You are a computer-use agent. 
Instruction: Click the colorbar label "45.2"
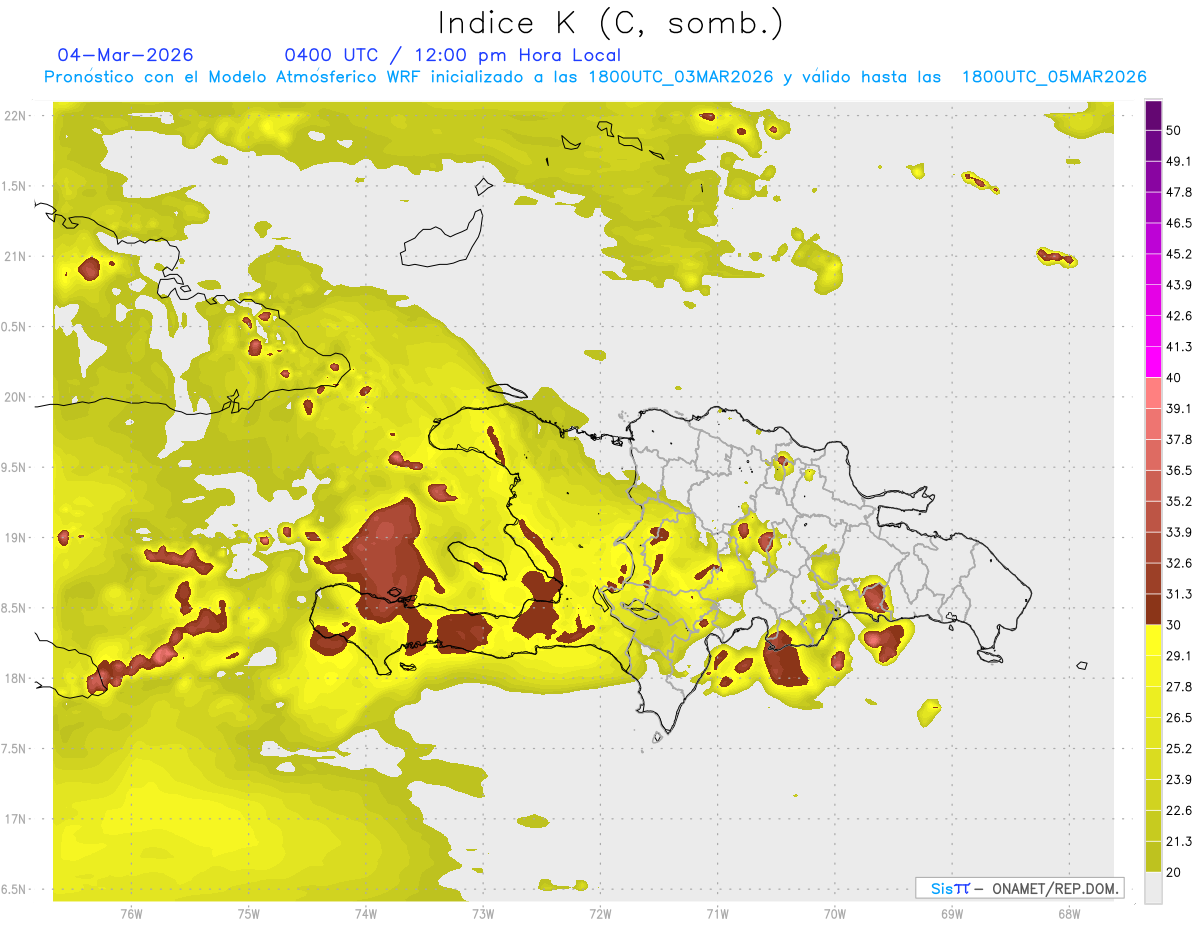pyautogui.click(x=1179, y=254)
